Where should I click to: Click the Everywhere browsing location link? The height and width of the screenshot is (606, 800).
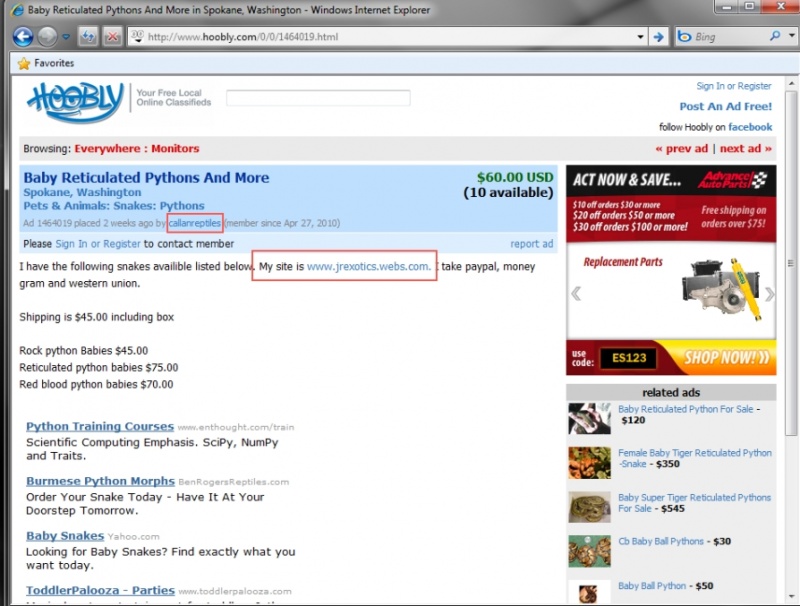coord(107,149)
